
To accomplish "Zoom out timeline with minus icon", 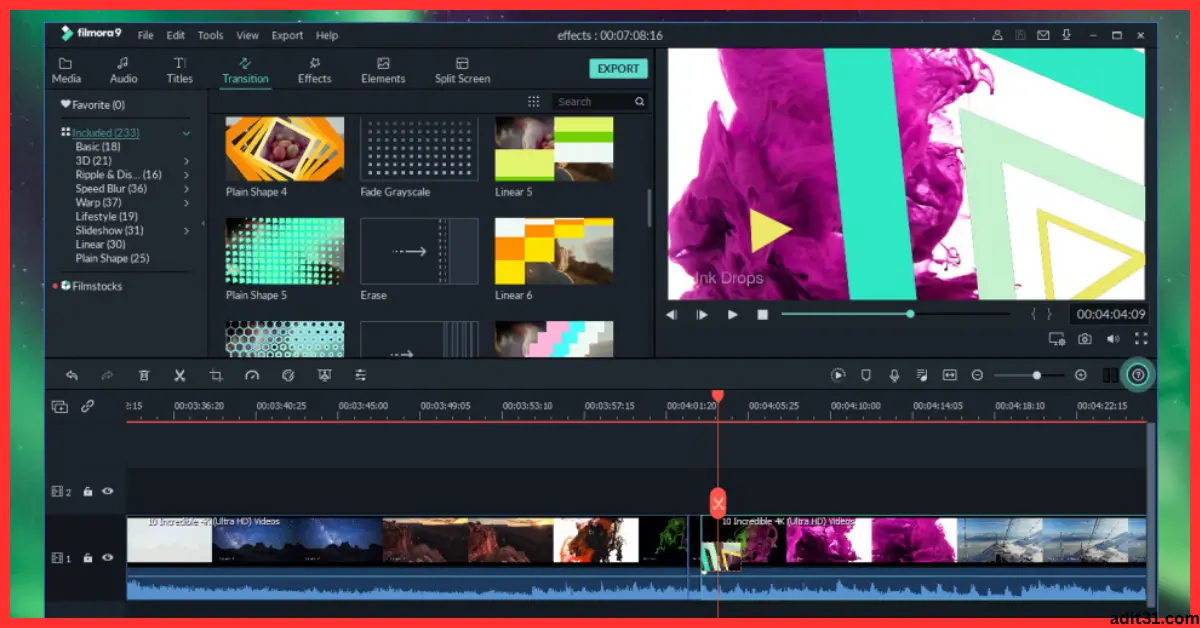I will (x=978, y=375).
